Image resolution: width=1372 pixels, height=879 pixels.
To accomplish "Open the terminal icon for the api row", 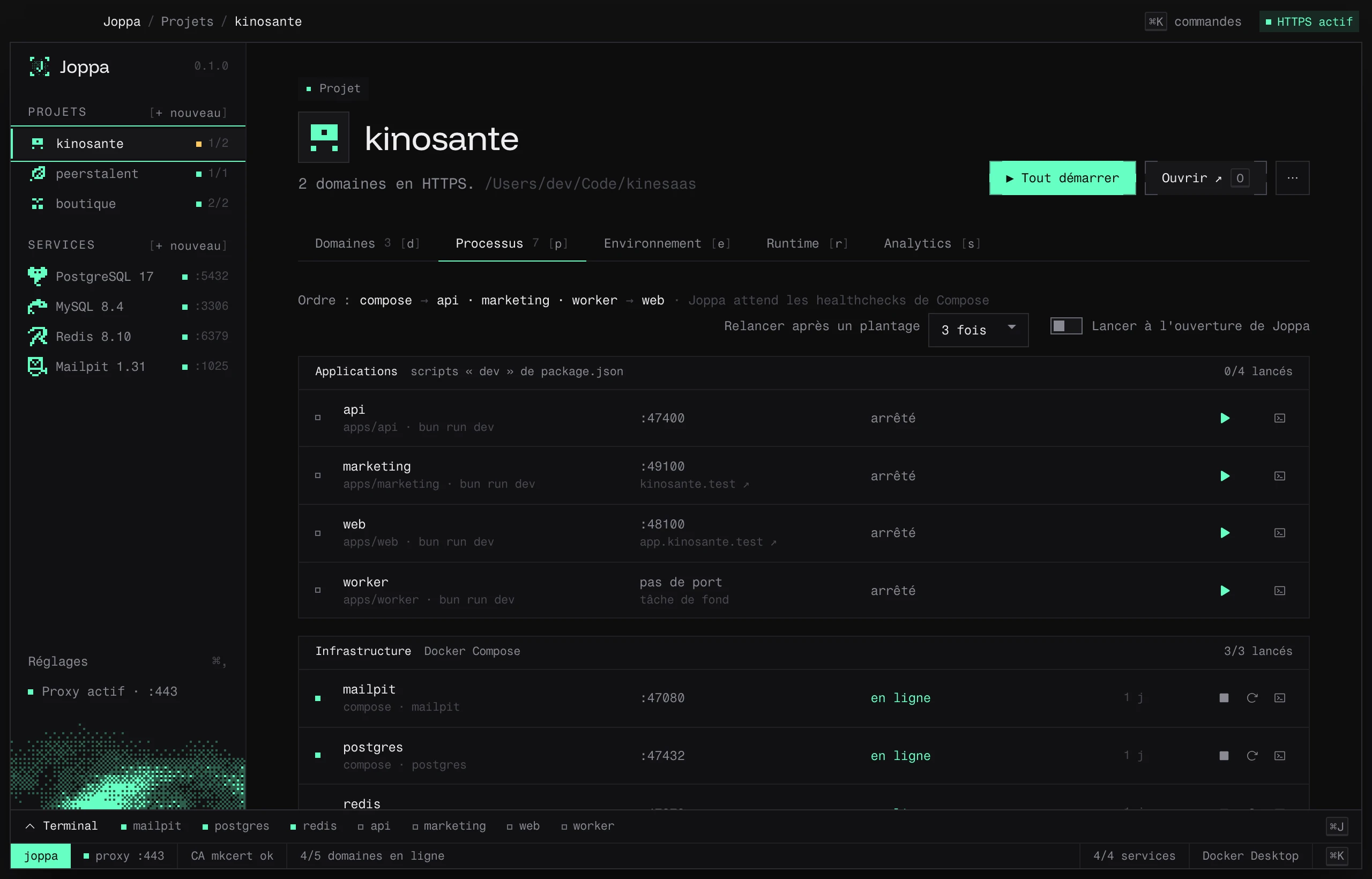I will click(1279, 419).
